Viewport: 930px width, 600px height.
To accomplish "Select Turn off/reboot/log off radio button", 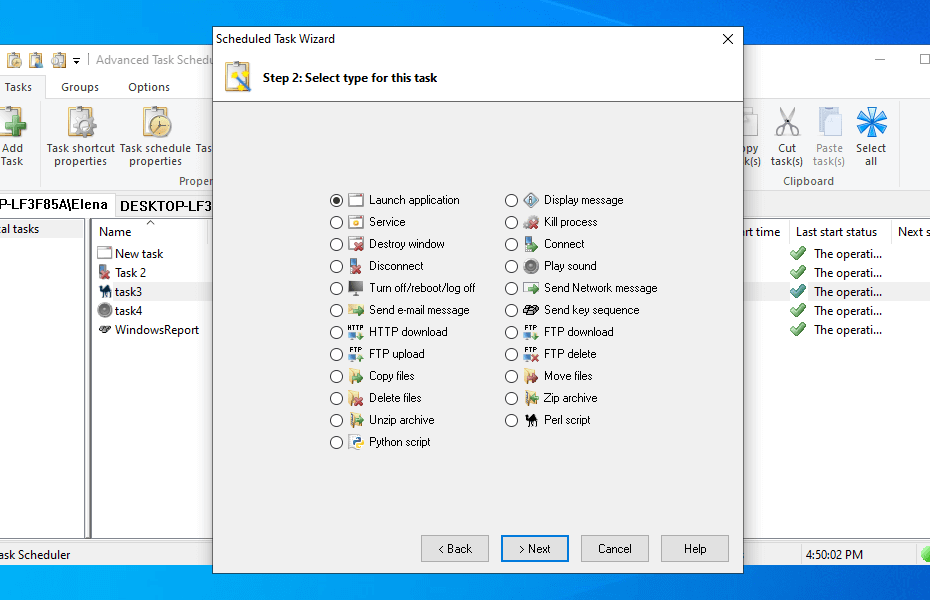I will tap(336, 288).
